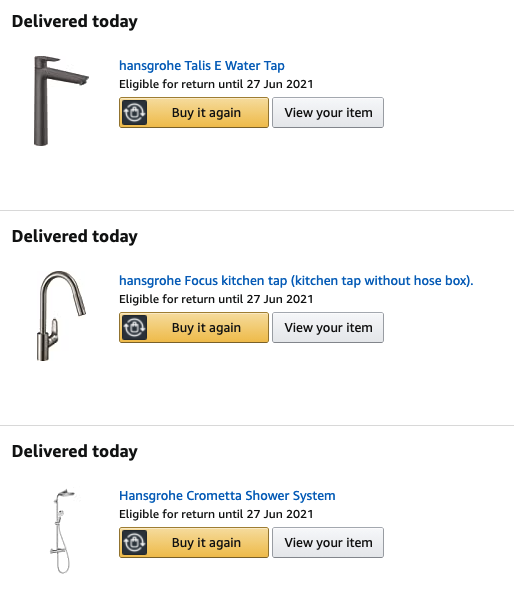Open the Hansgrohe Crometta Shower System link
The width and height of the screenshot is (514, 600).
tap(227, 496)
